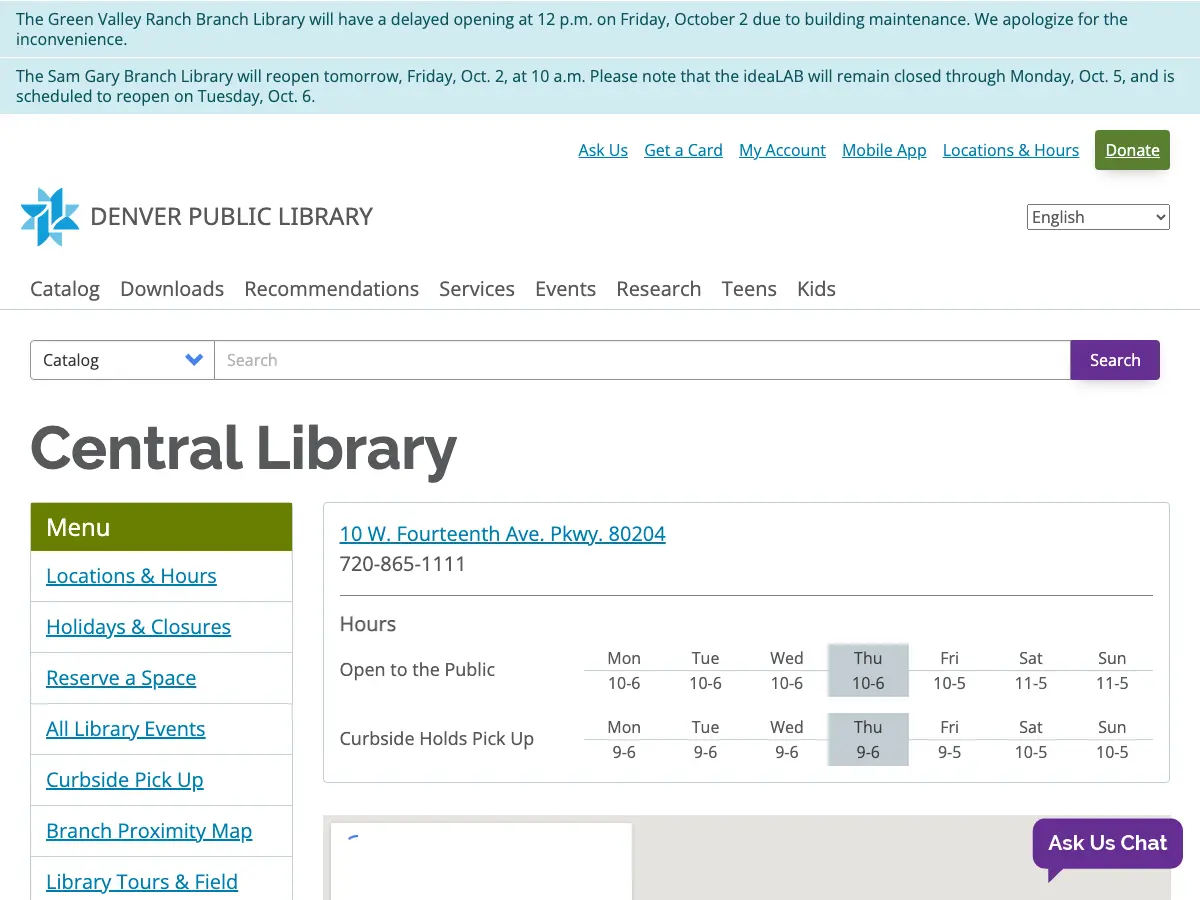Open Curbside Pick Up sidebar link
This screenshot has width=1200, height=900.
(124, 780)
